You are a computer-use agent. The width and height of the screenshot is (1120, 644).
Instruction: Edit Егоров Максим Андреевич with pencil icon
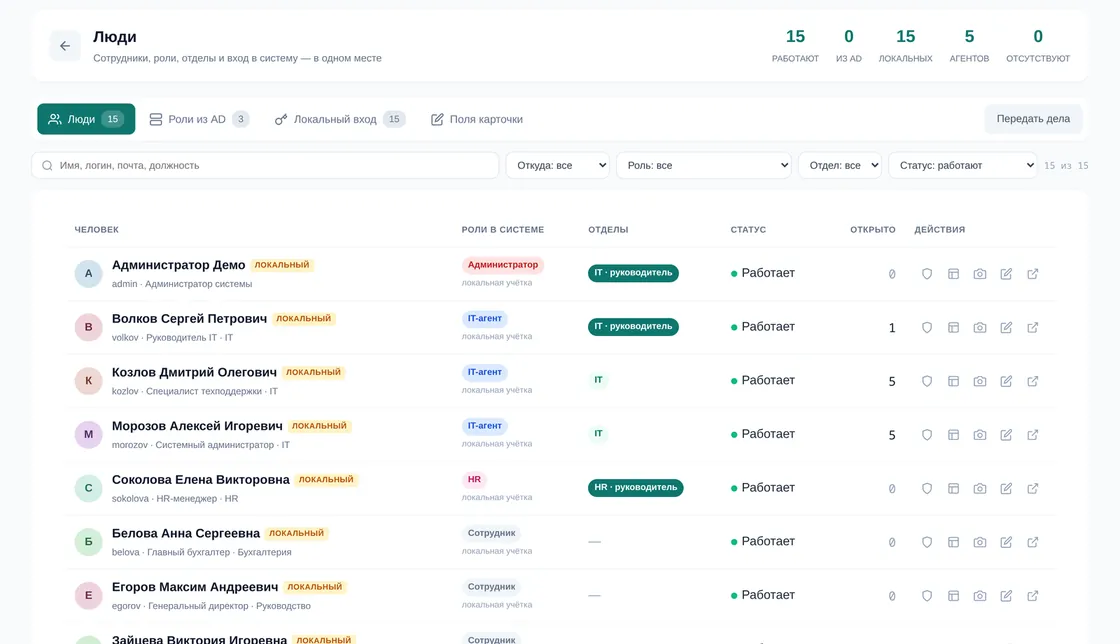tap(1006, 595)
